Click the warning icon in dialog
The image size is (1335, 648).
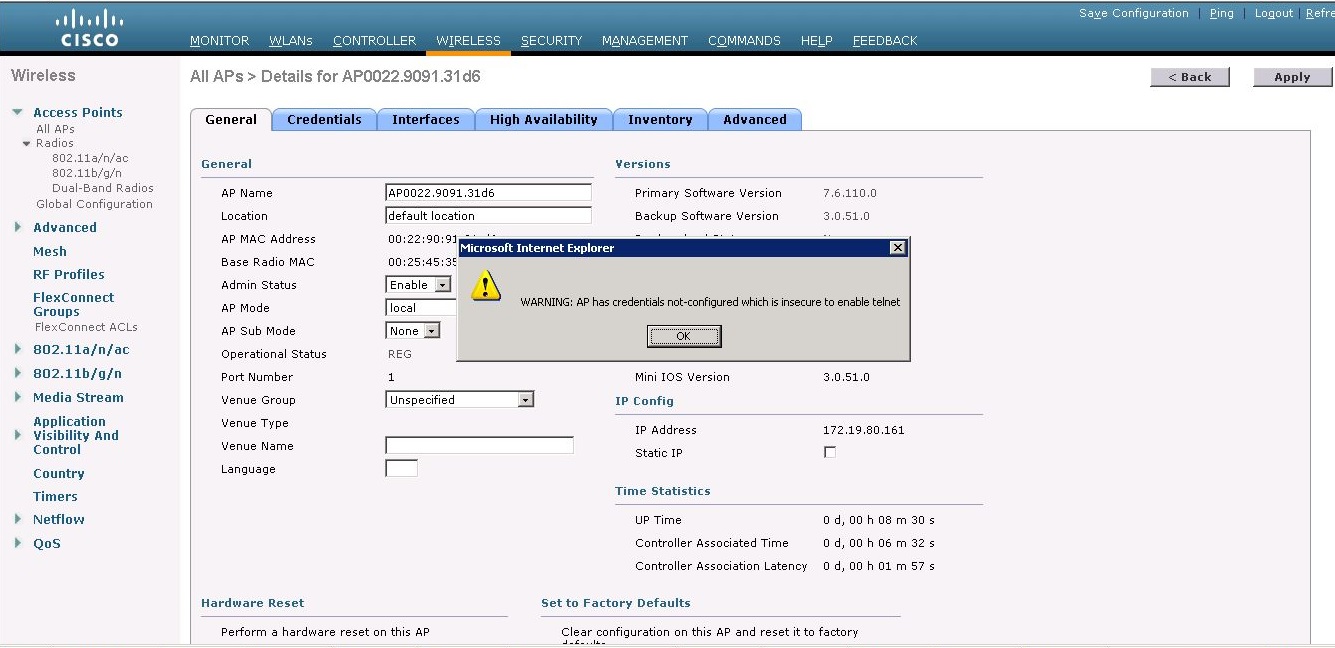pos(486,285)
